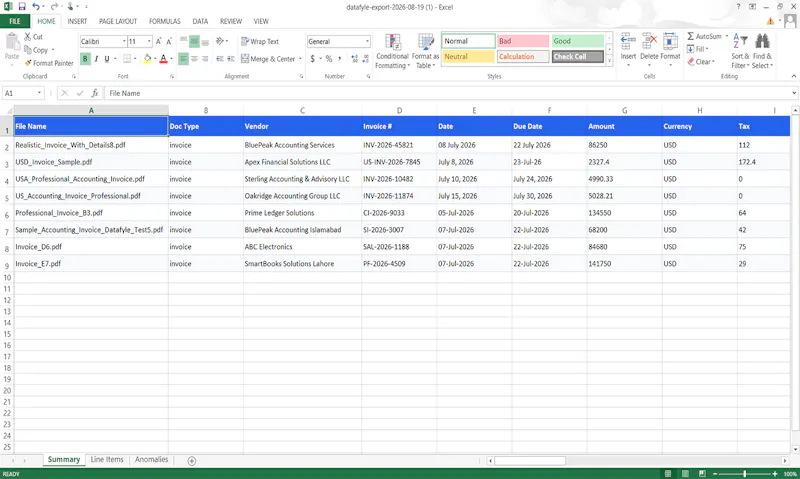This screenshot has height=479, width=800.
Task: Open the font name Calibri dropdown
Action: (x=123, y=41)
